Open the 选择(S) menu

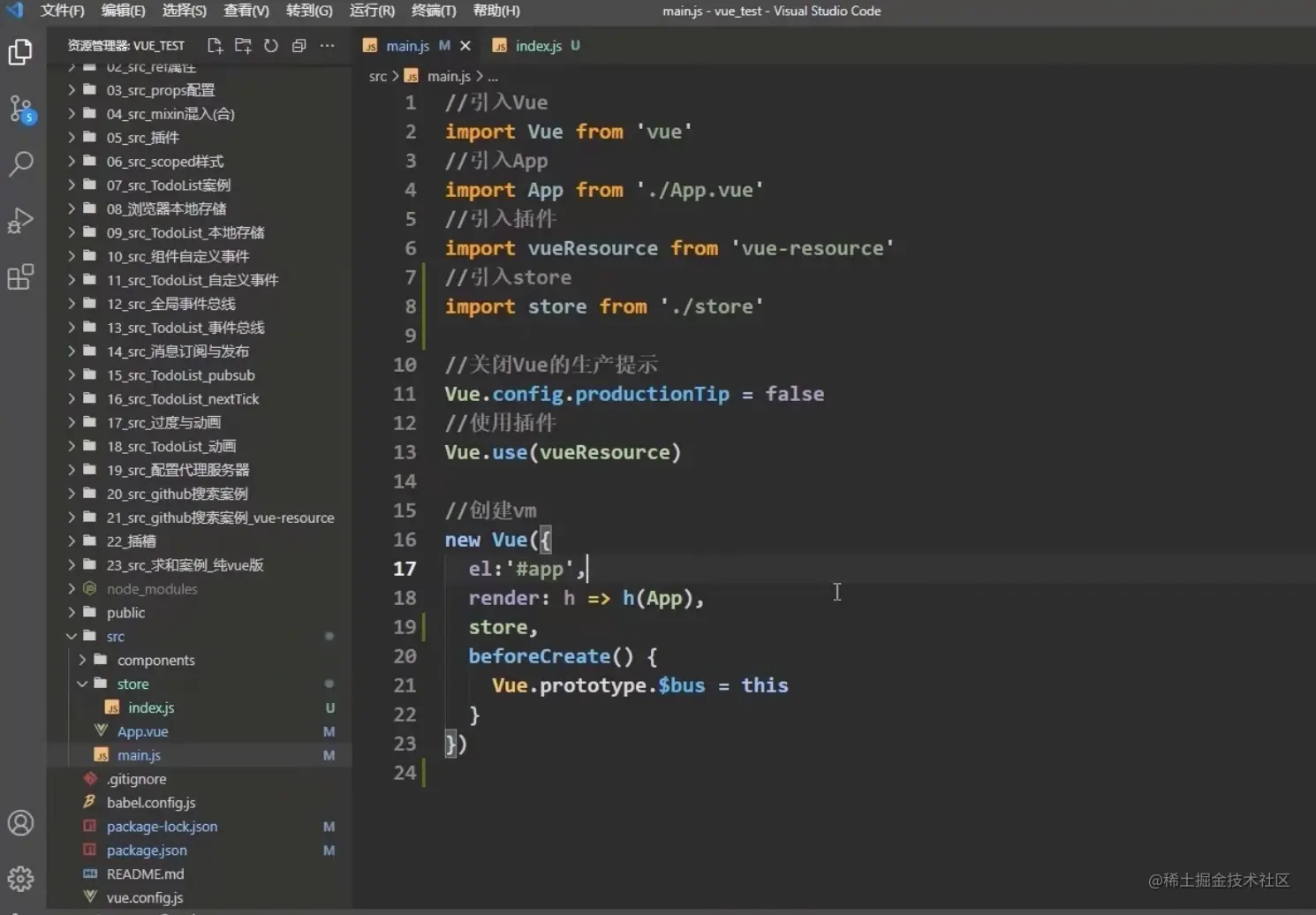(185, 11)
